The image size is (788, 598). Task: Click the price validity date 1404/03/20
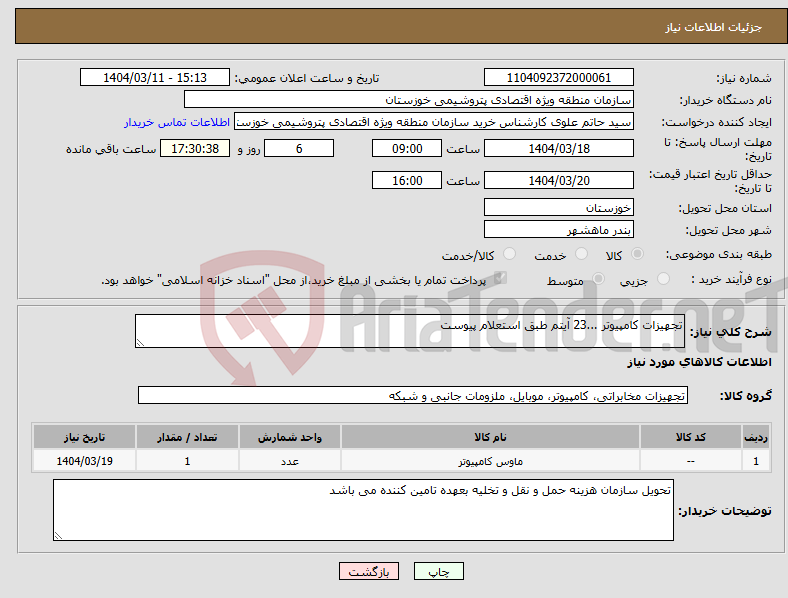click(559, 180)
